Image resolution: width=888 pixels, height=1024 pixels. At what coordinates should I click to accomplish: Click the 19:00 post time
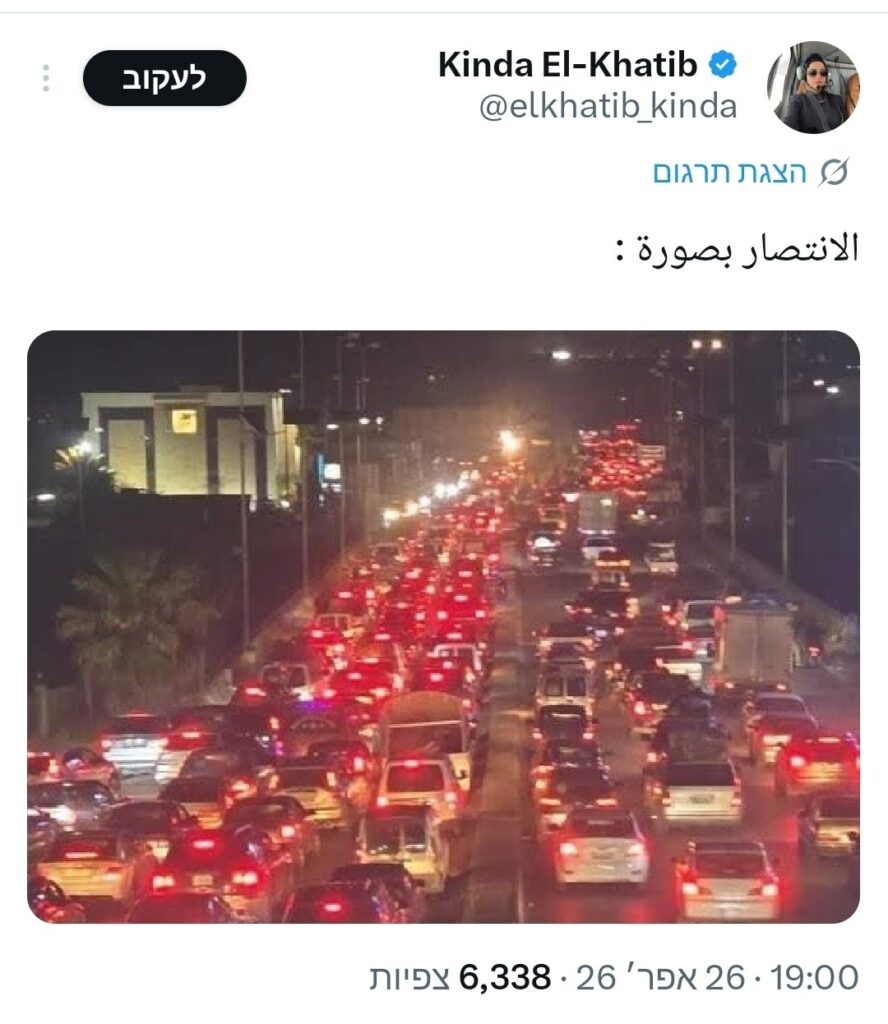[814, 978]
